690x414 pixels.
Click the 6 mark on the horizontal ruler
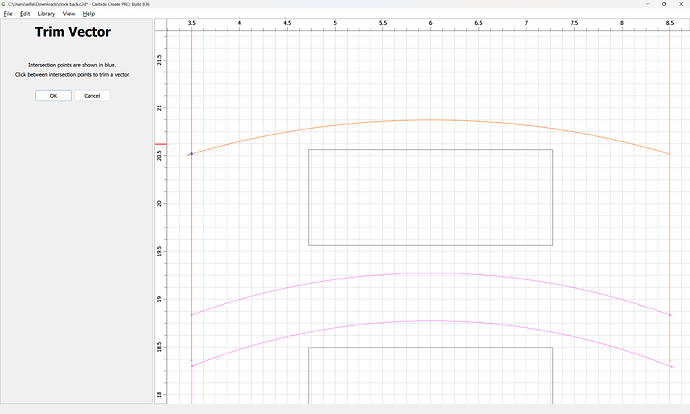430,21
